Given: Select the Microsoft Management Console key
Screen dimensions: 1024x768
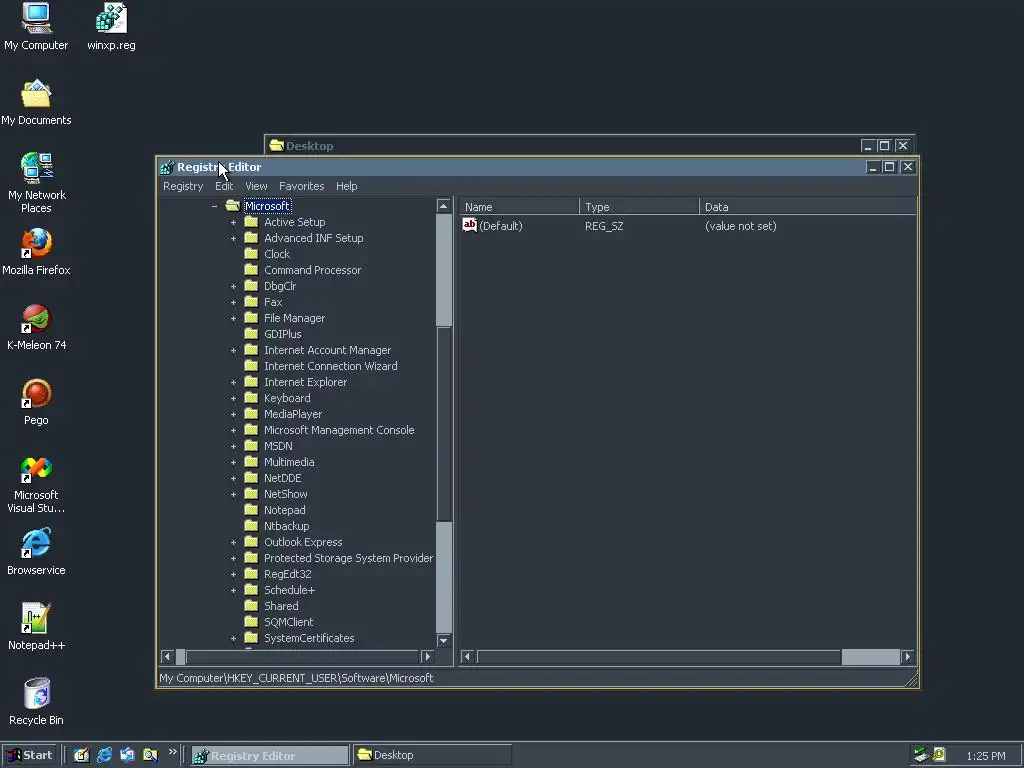Looking at the screenshot, I should [x=339, y=430].
